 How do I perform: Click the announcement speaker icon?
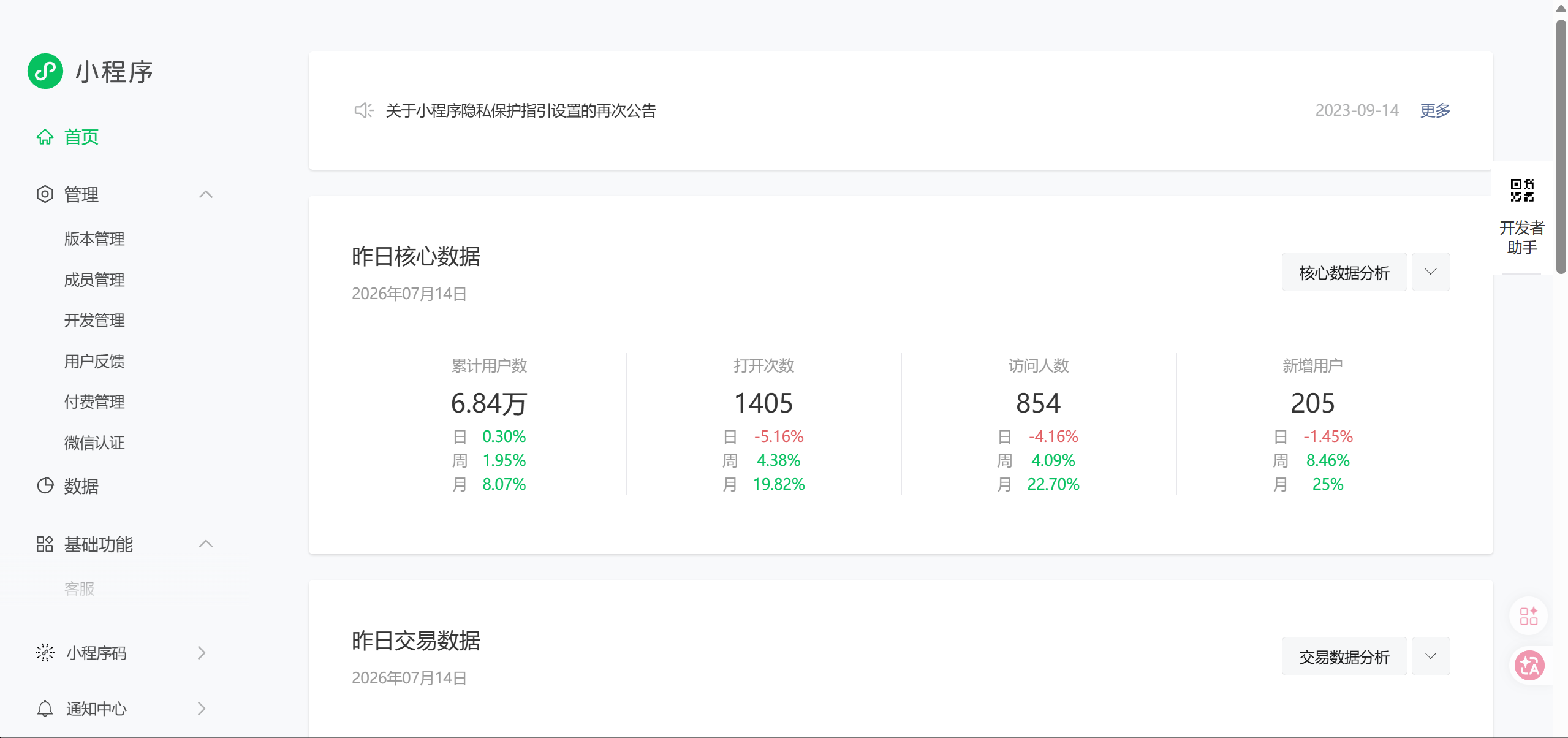coord(364,110)
